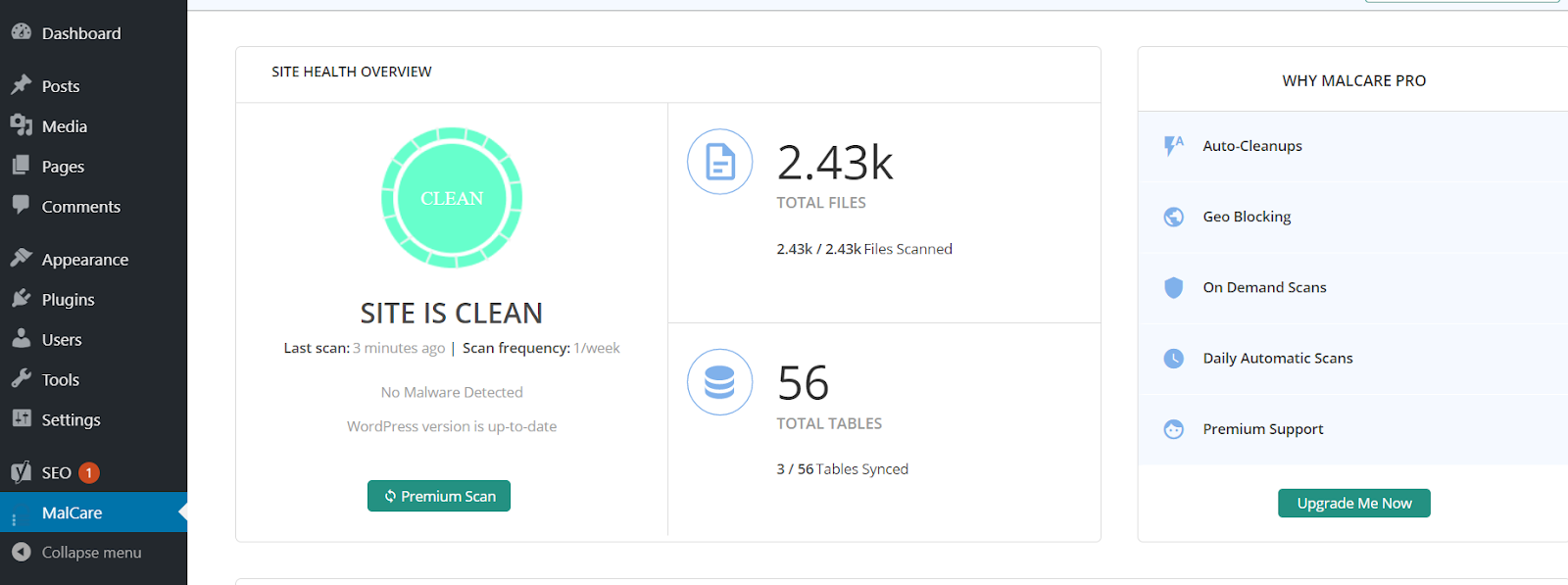Click the Total Tables database icon

(719, 382)
